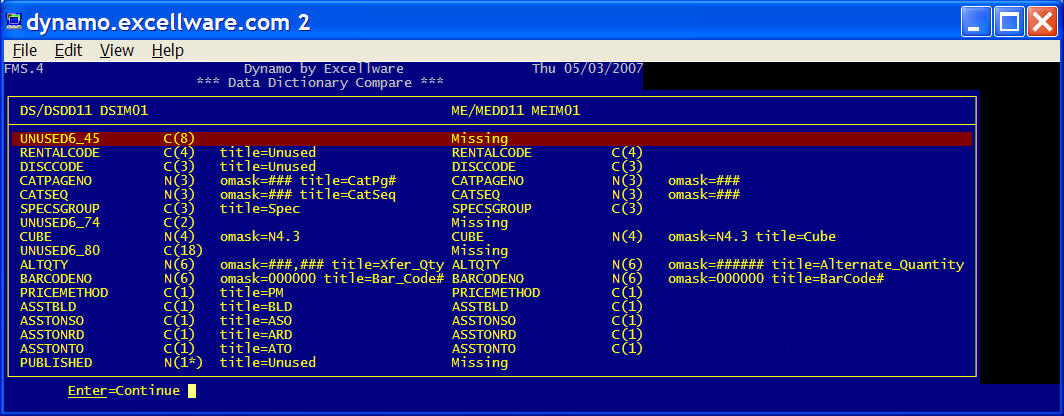This screenshot has width=1064, height=416.
Task: Click omask=000000 title=Bar_Code# attribute
Action: click(332, 279)
